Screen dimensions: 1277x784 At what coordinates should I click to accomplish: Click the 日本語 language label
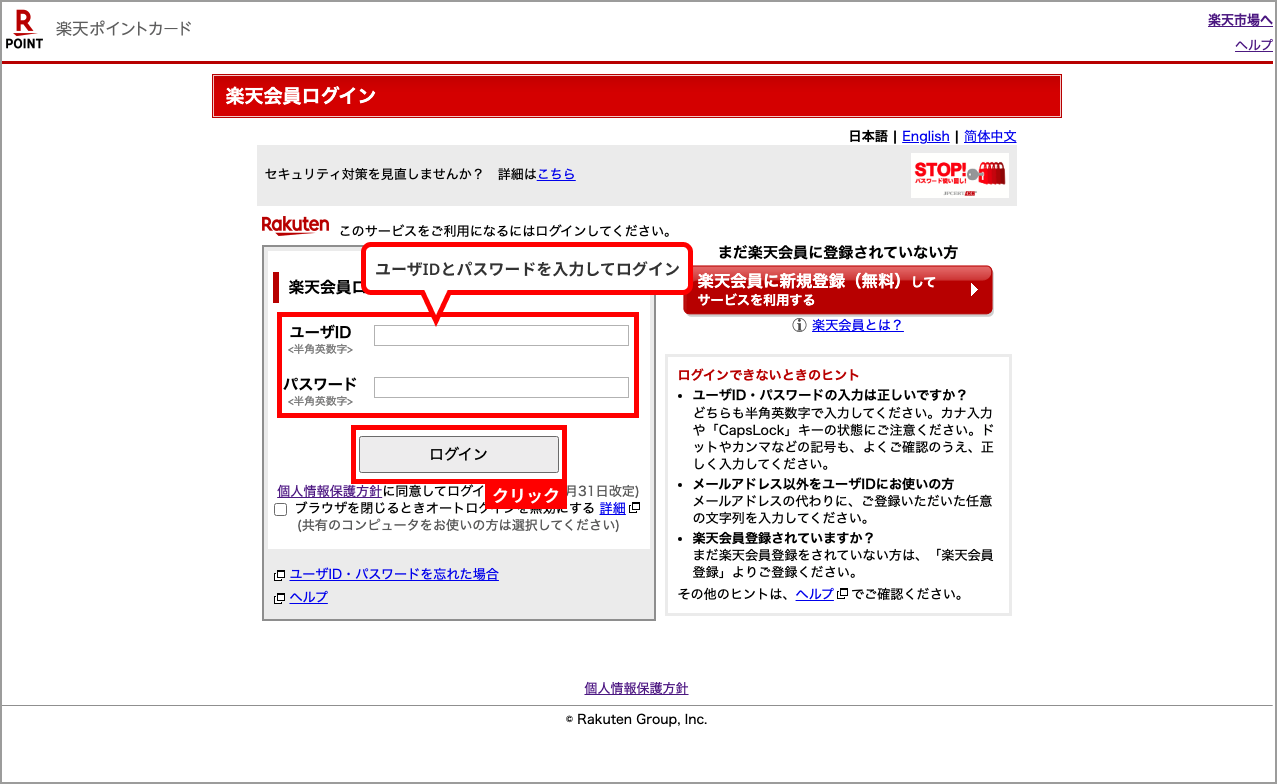[x=868, y=136]
